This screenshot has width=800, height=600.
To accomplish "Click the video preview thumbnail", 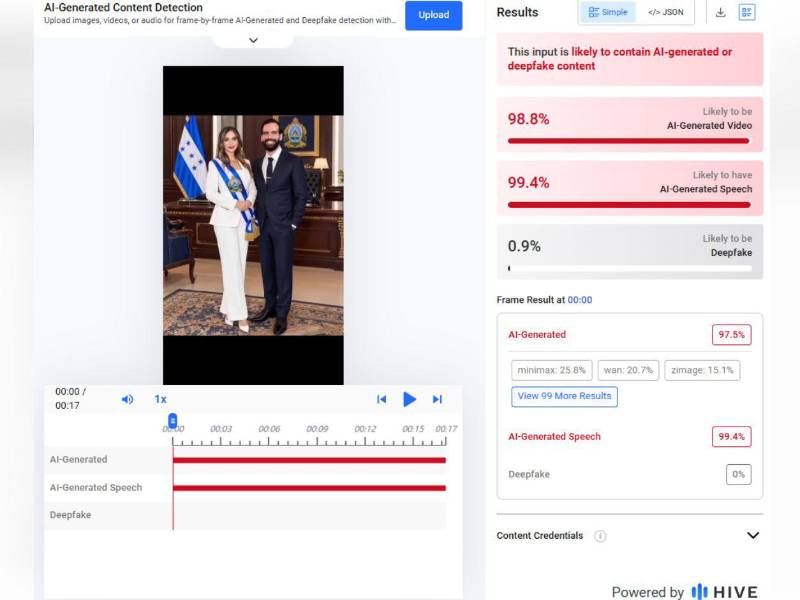I will coord(253,225).
